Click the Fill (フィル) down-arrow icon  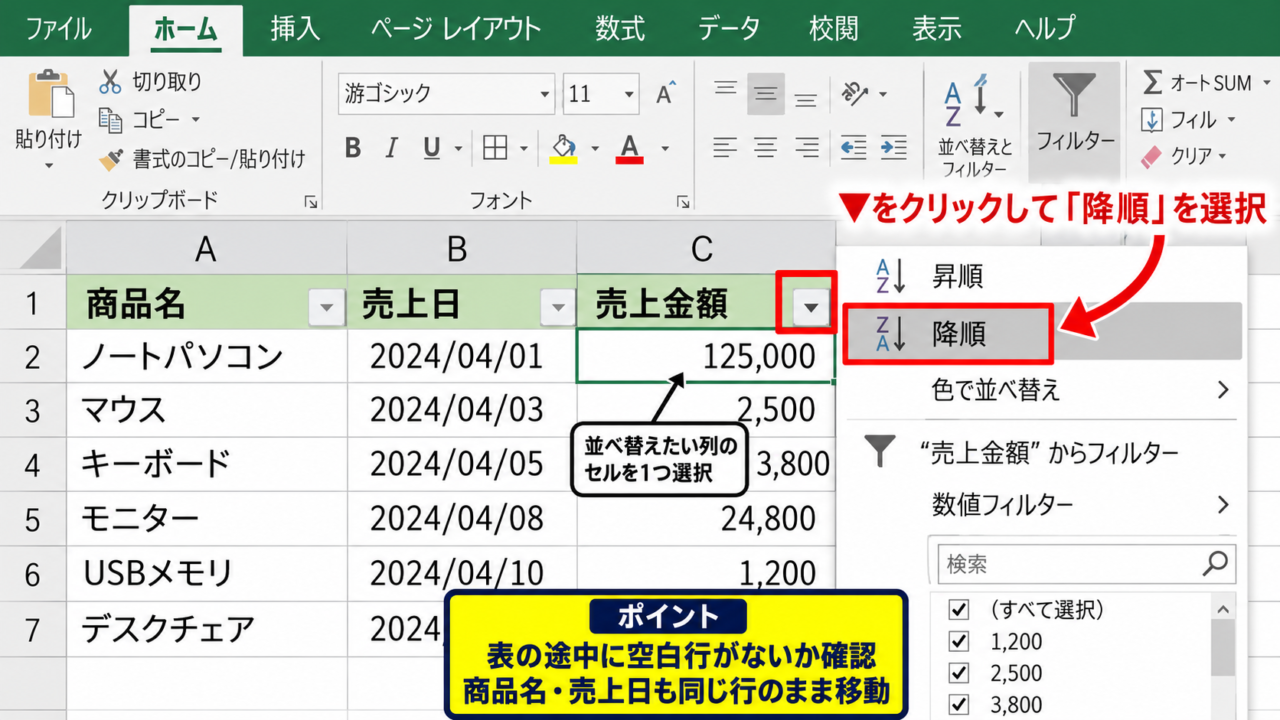point(1153,120)
